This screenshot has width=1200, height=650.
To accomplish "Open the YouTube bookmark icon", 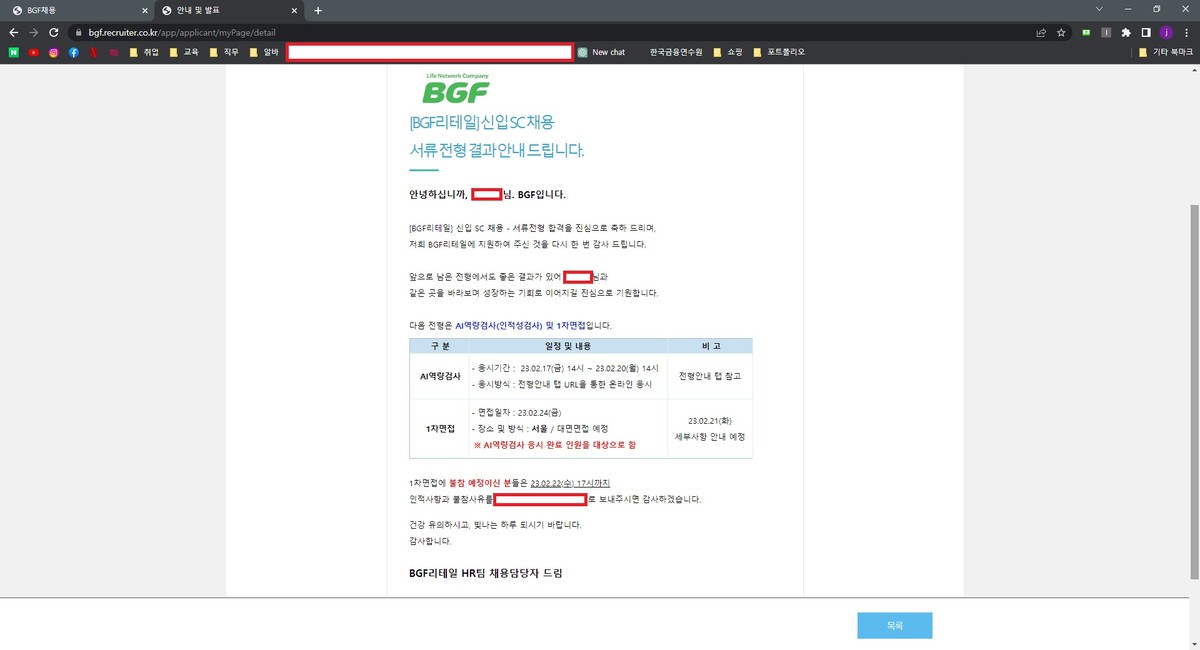I will pyautogui.click(x=33, y=52).
